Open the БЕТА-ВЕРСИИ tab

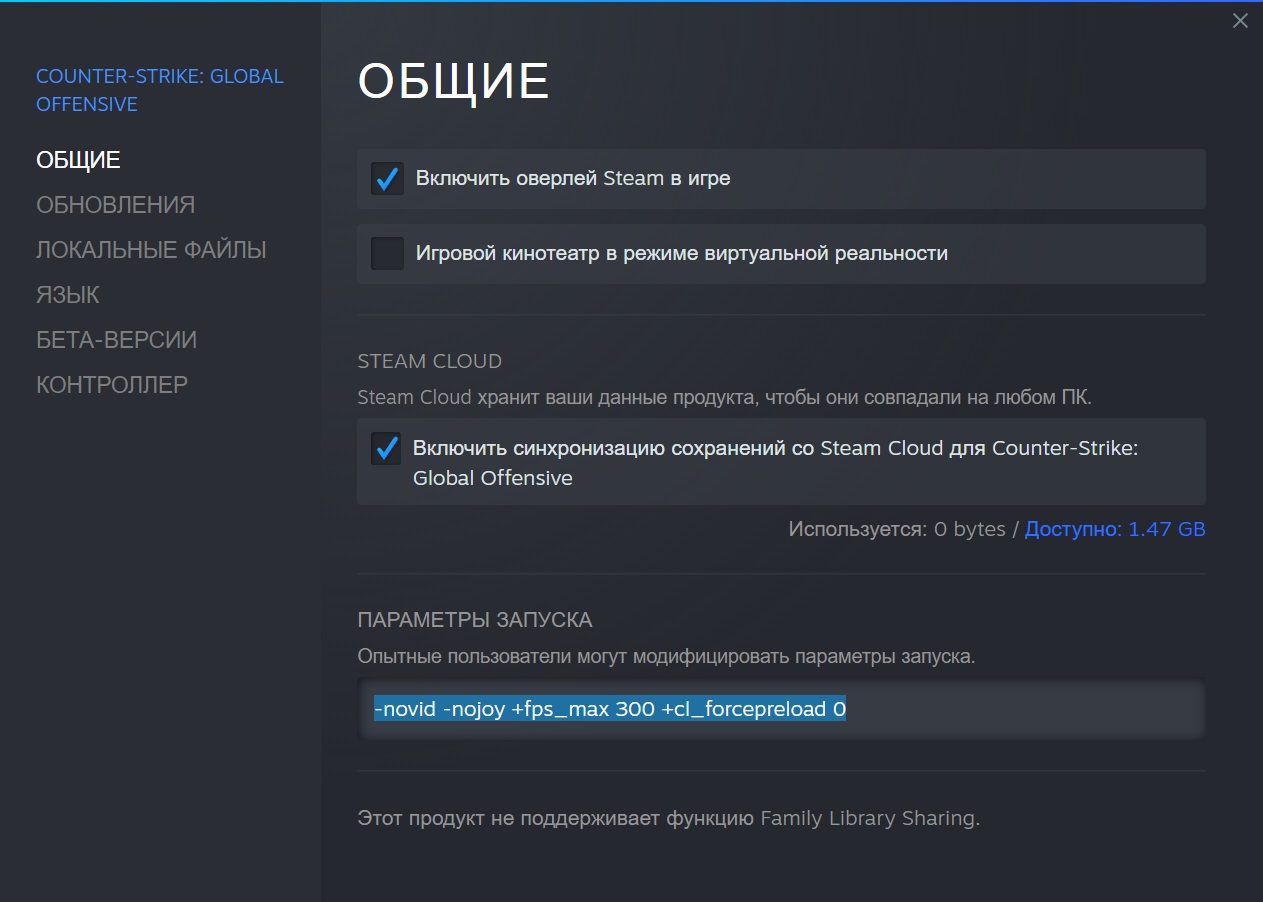pyautogui.click(x=116, y=340)
